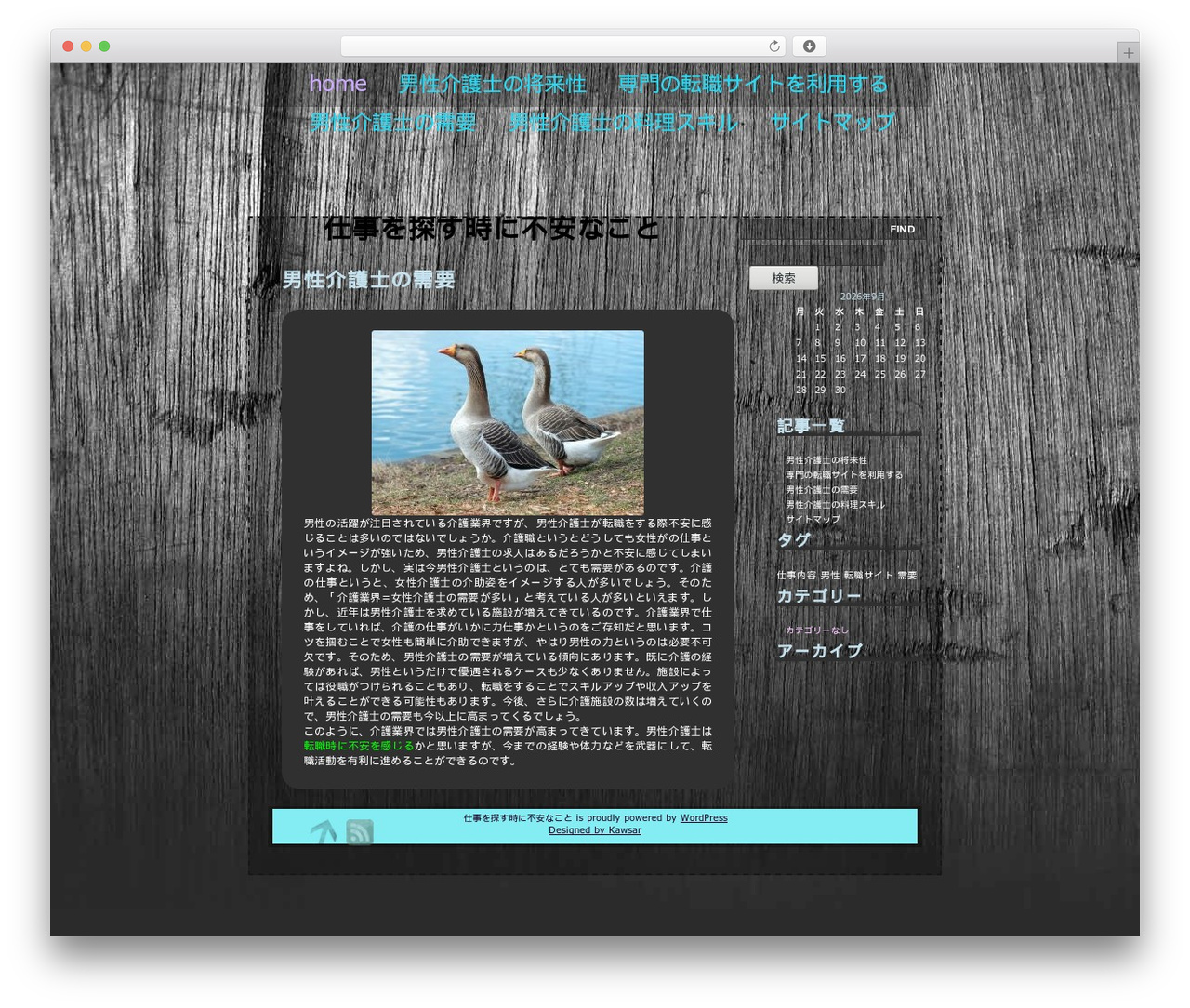Click the Designed by Kawsar link

coord(595,830)
